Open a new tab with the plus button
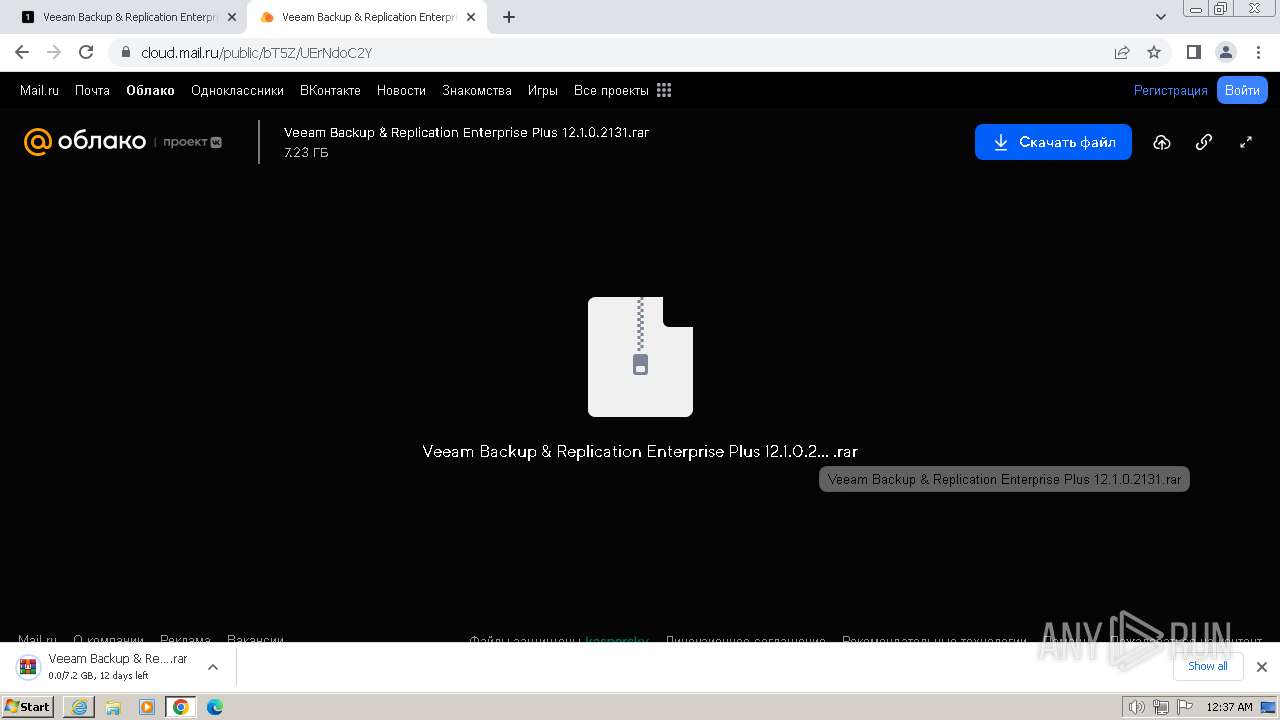The width and height of the screenshot is (1280, 720). click(x=509, y=17)
